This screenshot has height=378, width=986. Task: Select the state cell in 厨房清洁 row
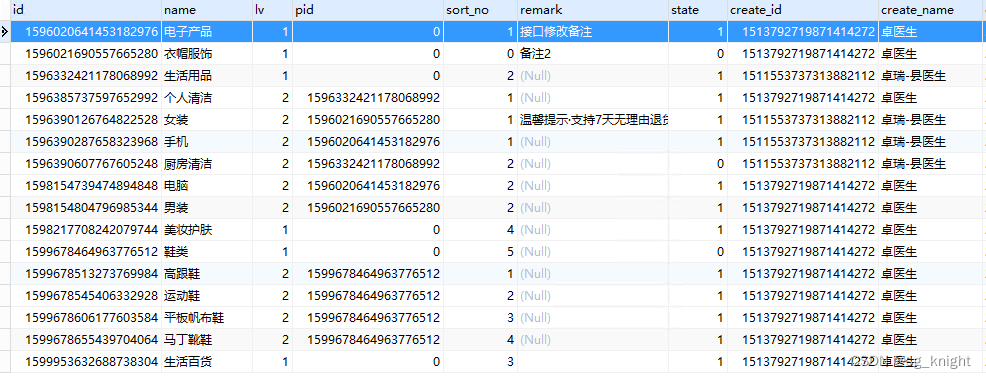pos(698,164)
